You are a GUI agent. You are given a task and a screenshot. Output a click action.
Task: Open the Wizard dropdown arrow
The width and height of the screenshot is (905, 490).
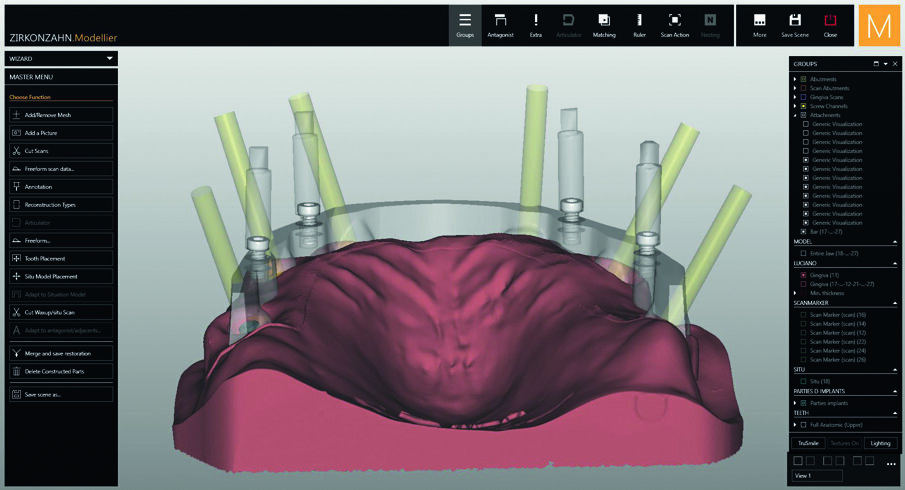(x=110, y=58)
